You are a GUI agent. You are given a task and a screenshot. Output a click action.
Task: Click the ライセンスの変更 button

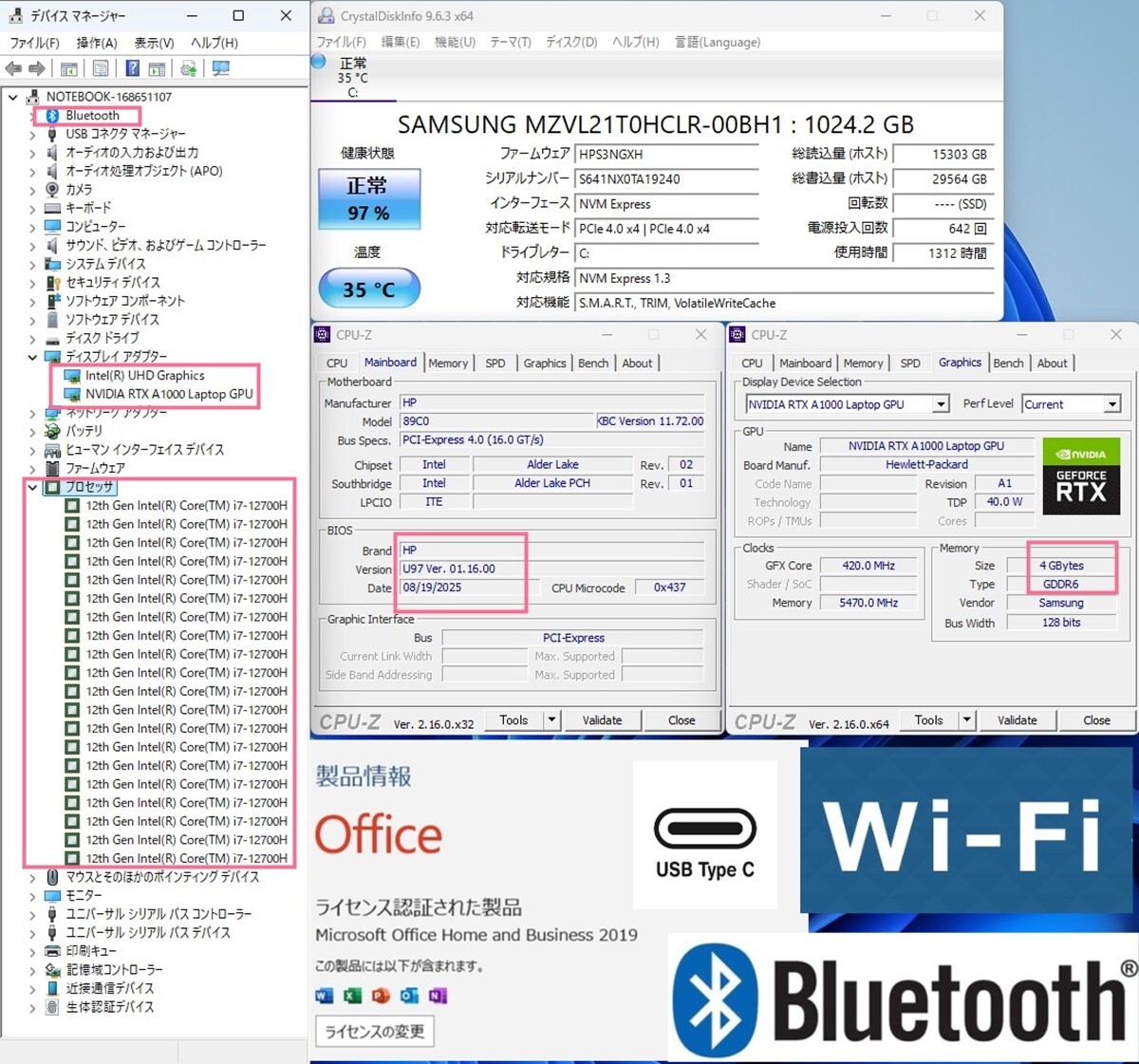[374, 1032]
